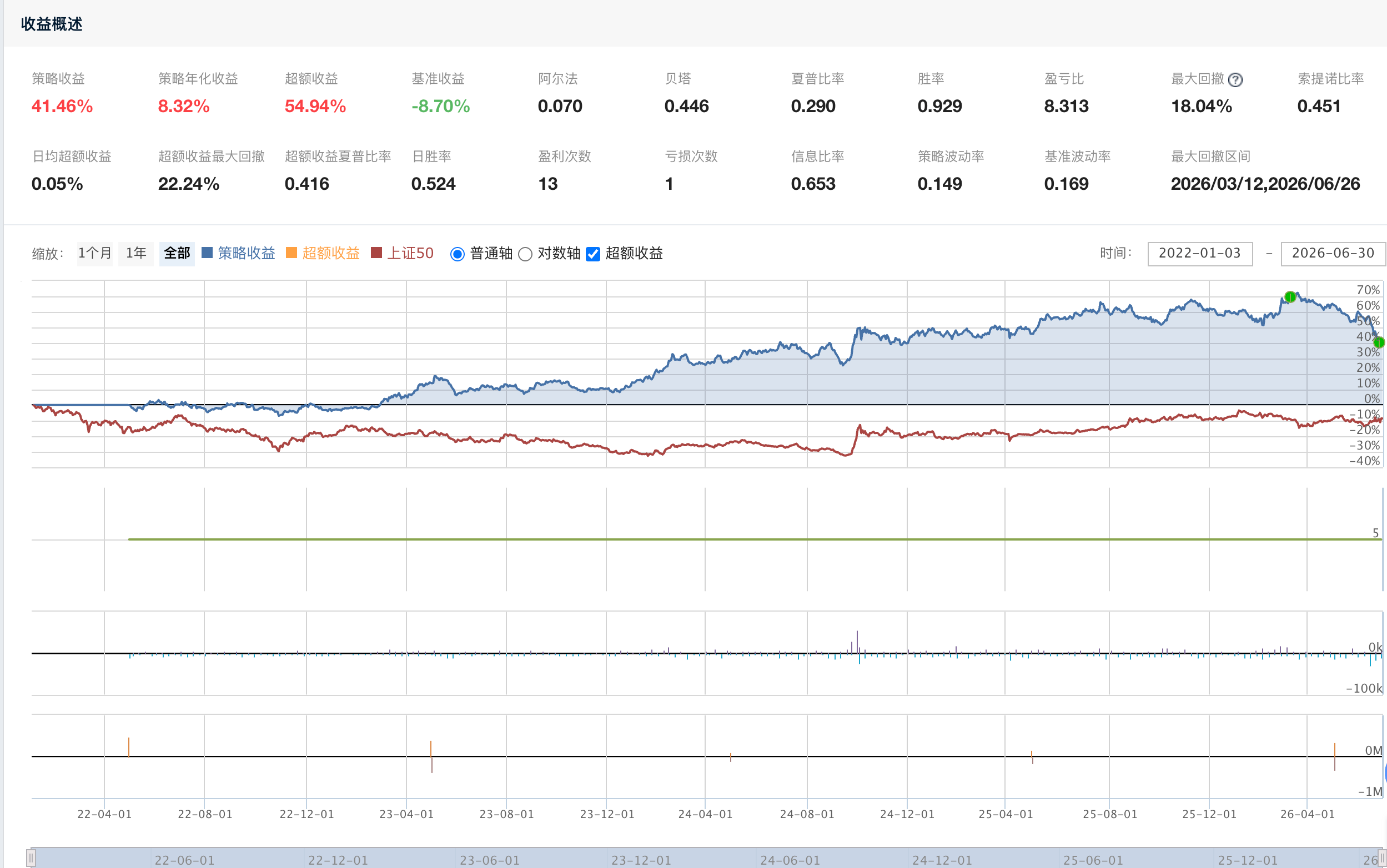
Task: Click the 22-04-01 x-axis date label
Action: pos(104,814)
